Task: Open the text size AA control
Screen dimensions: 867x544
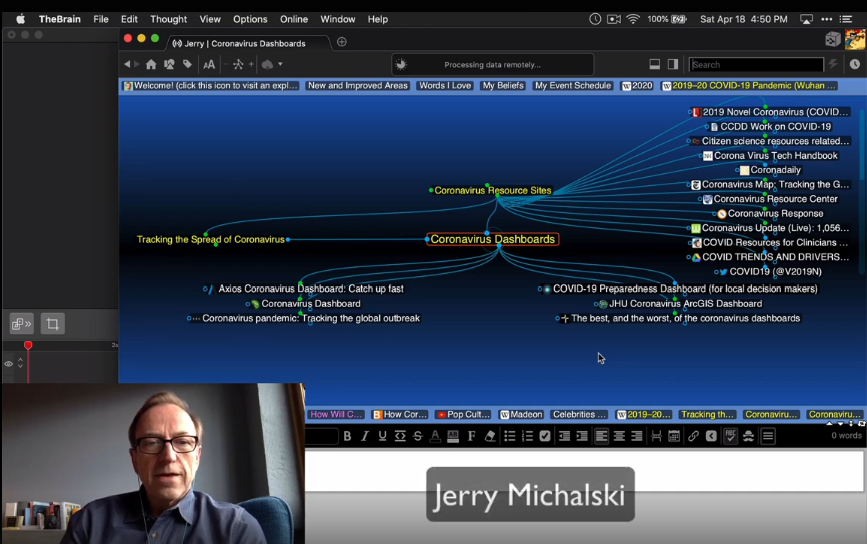Action: click(x=209, y=65)
